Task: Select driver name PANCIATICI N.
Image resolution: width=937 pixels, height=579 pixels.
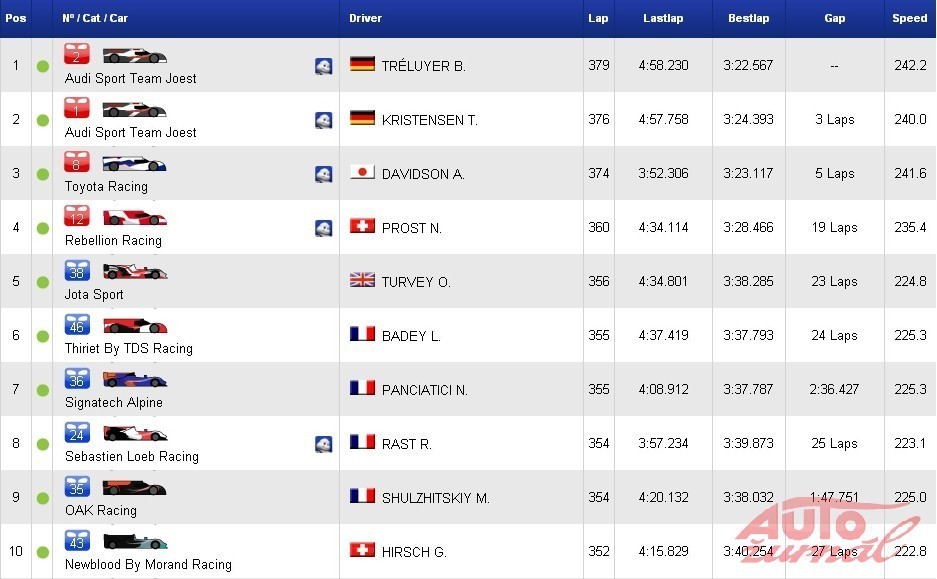Action: pos(424,390)
